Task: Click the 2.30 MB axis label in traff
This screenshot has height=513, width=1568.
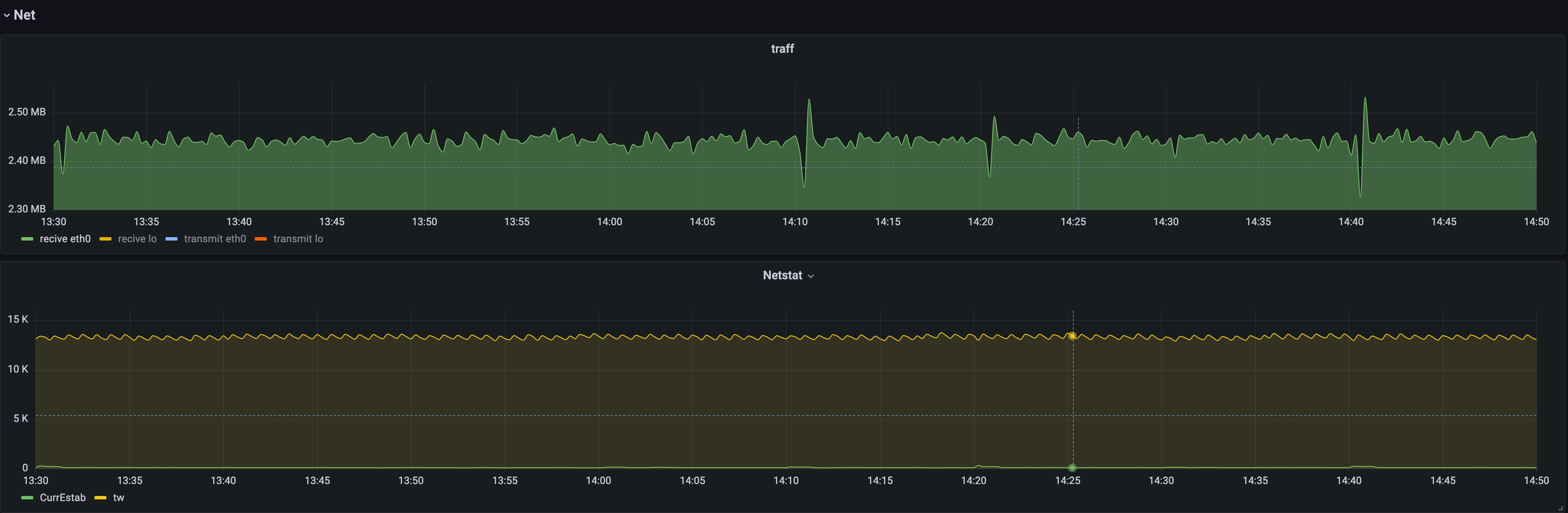Action: click(27, 209)
